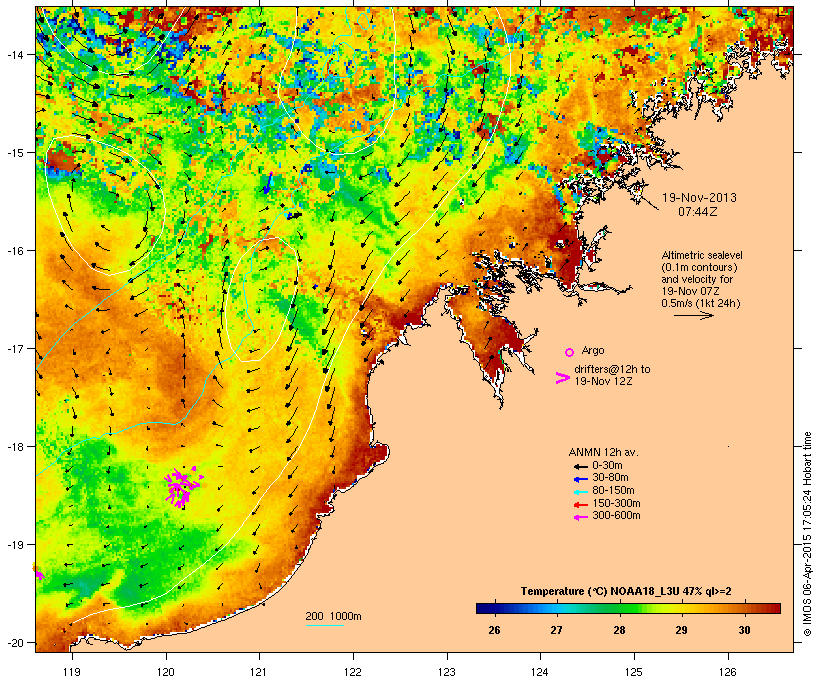
Task: Click the latitude axis label '-14'
Action: (14, 54)
